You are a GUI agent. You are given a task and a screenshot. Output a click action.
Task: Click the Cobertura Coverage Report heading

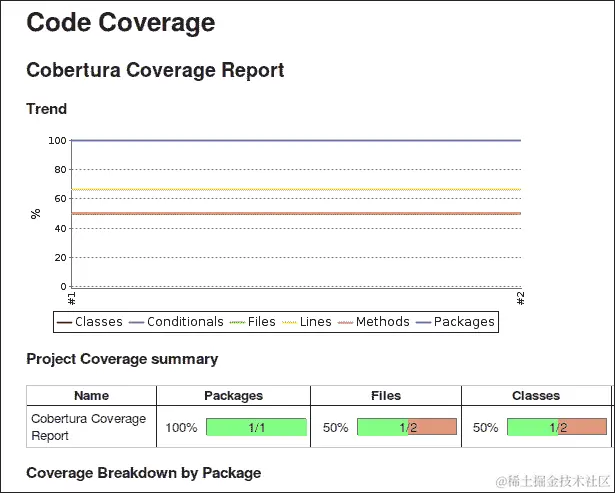point(155,71)
